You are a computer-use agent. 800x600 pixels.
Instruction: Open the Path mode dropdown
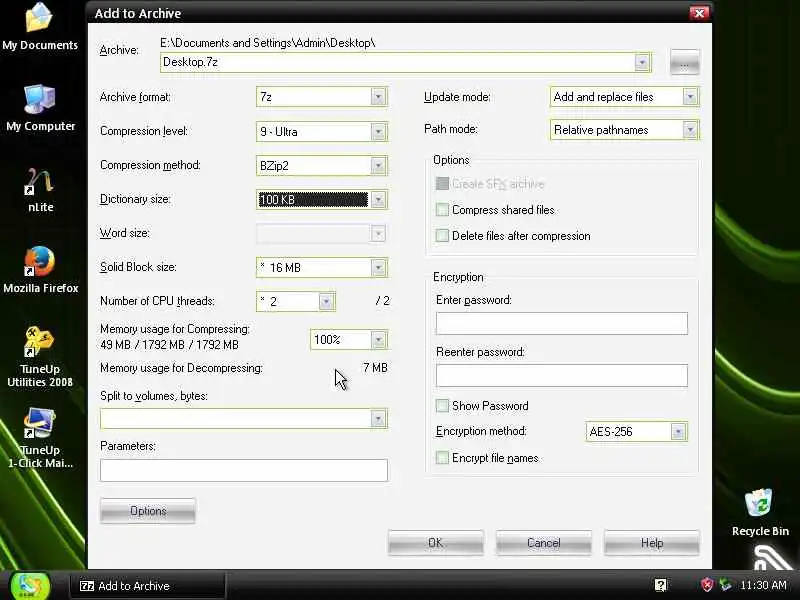pos(690,130)
